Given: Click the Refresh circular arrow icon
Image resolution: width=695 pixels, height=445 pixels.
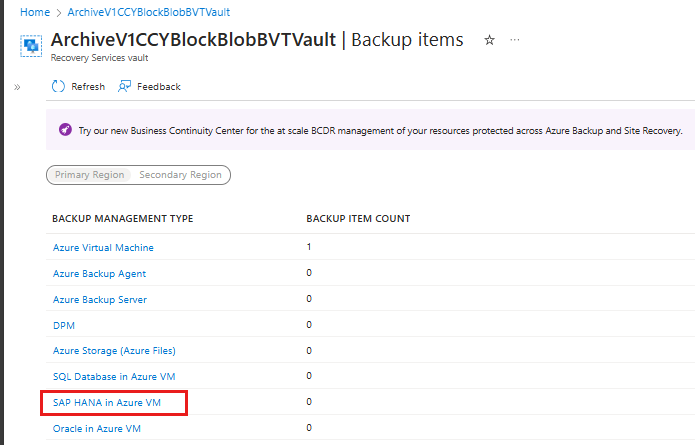Looking at the screenshot, I should click(58, 86).
